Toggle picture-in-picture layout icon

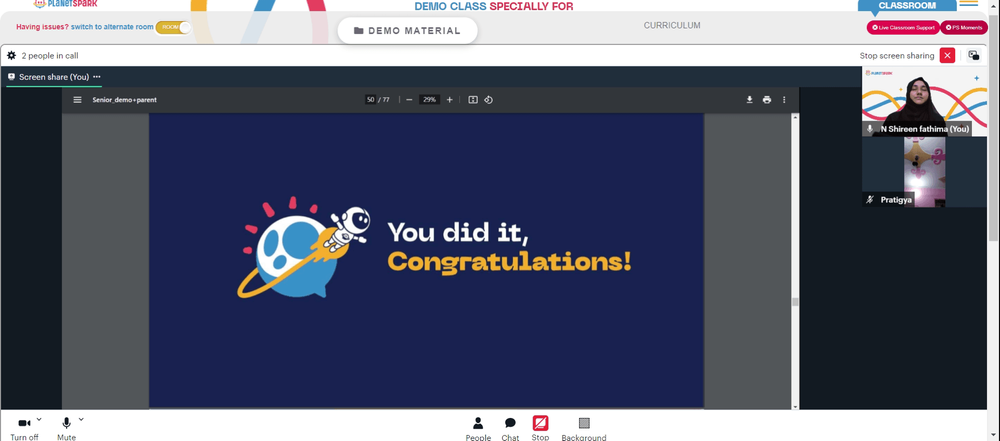(x=974, y=56)
